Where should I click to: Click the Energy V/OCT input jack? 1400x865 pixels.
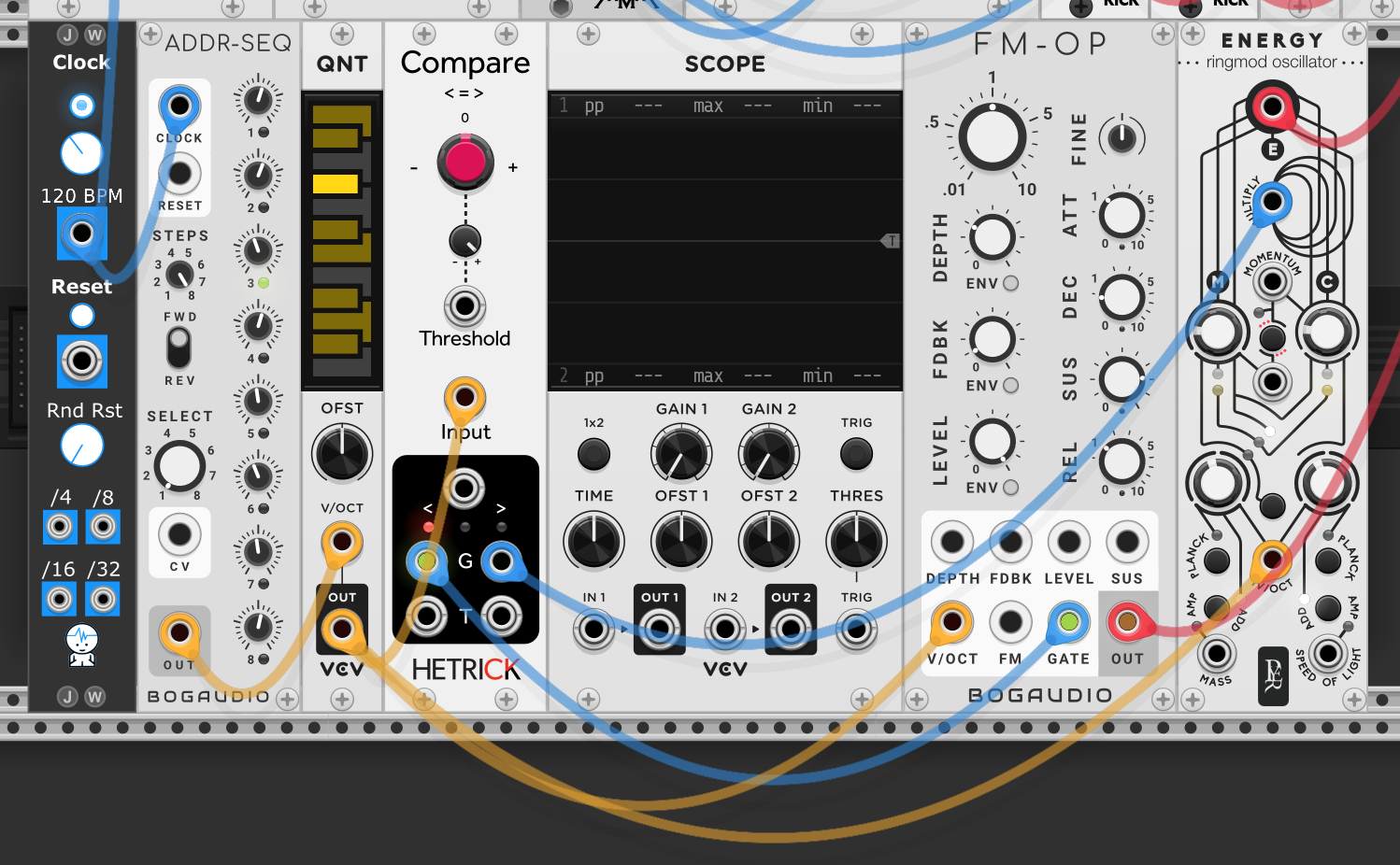pyautogui.click(x=1272, y=560)
